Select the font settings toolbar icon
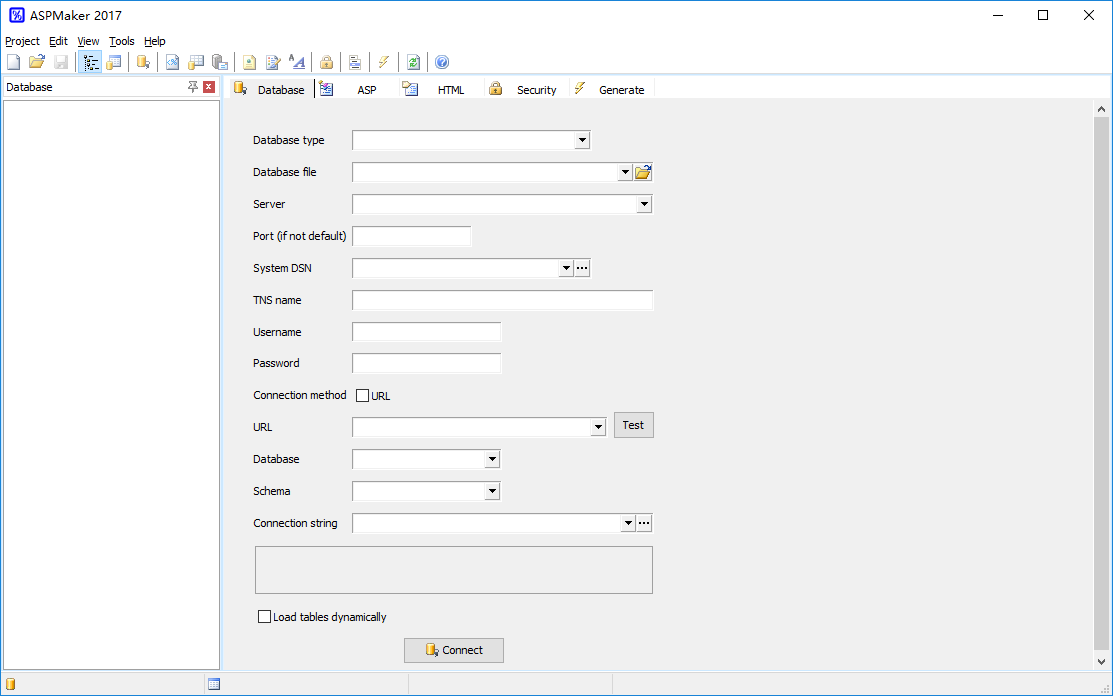1113x696 pixels. [296, 61]
